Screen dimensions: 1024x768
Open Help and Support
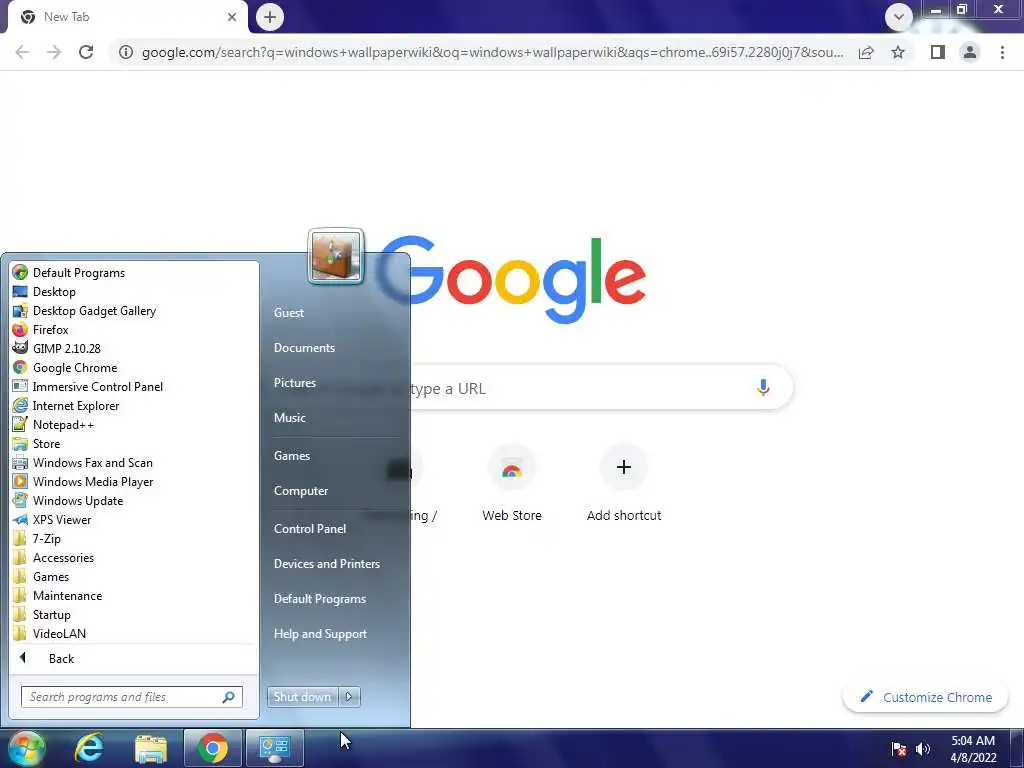coord(320,633)
